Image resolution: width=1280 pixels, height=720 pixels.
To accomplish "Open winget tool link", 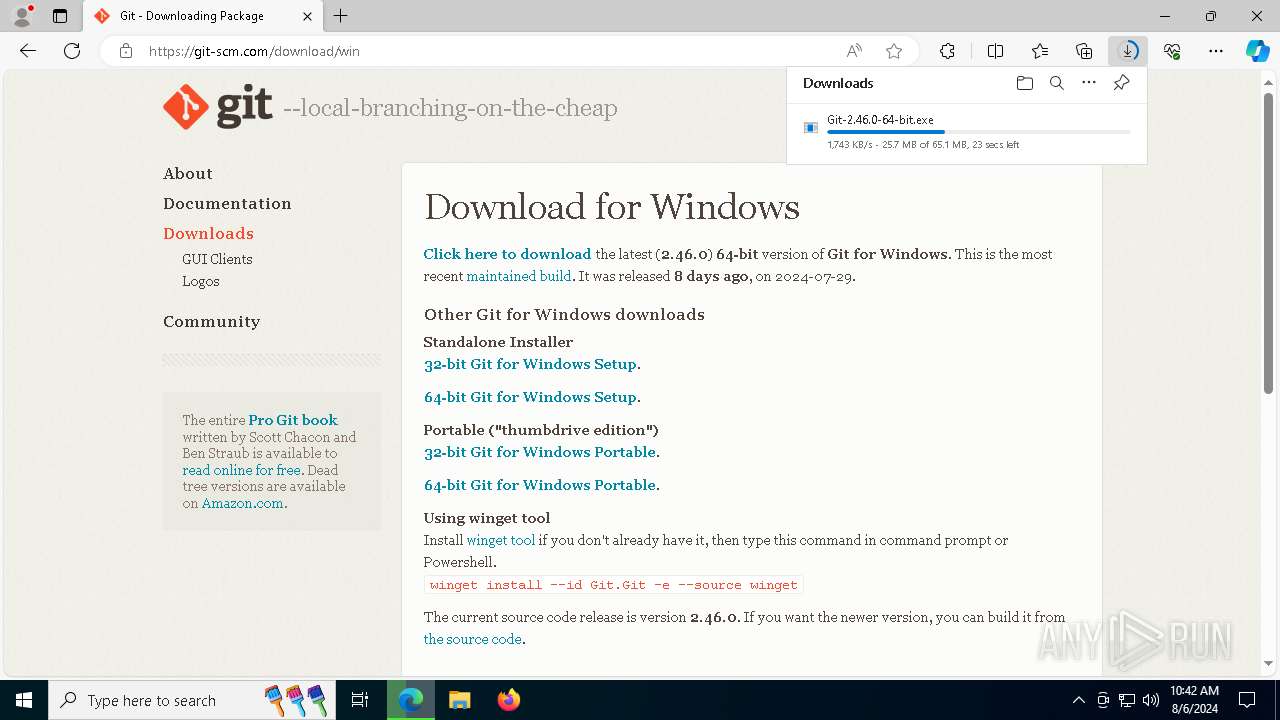I will pos(500,540).
